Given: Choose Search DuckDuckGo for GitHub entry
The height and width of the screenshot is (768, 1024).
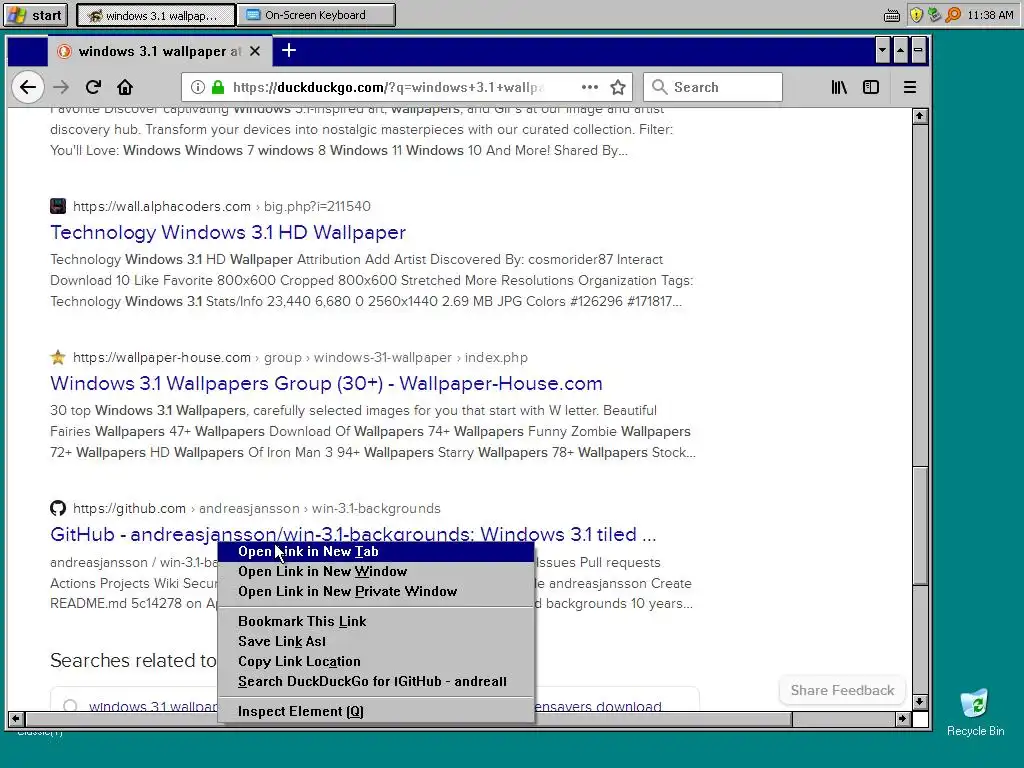Looking at the screenshot, I should coord(376,682).
